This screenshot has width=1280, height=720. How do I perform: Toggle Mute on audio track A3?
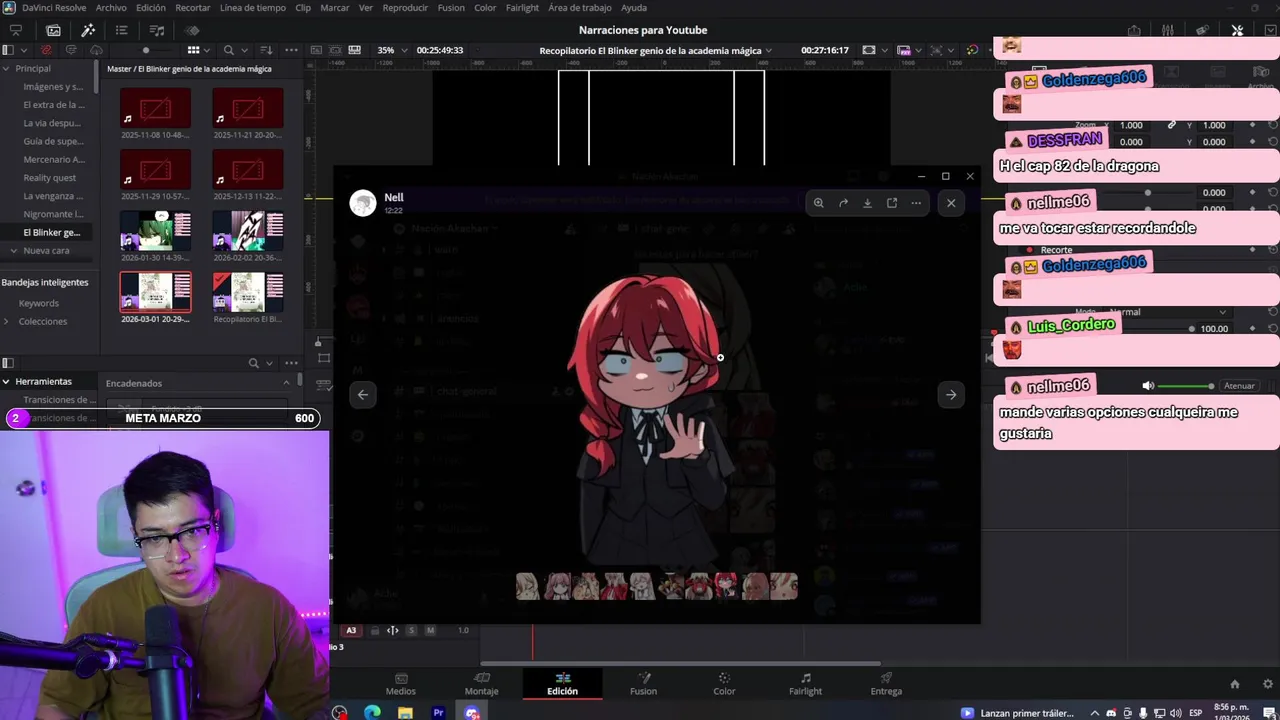click(x=430, y=630)
